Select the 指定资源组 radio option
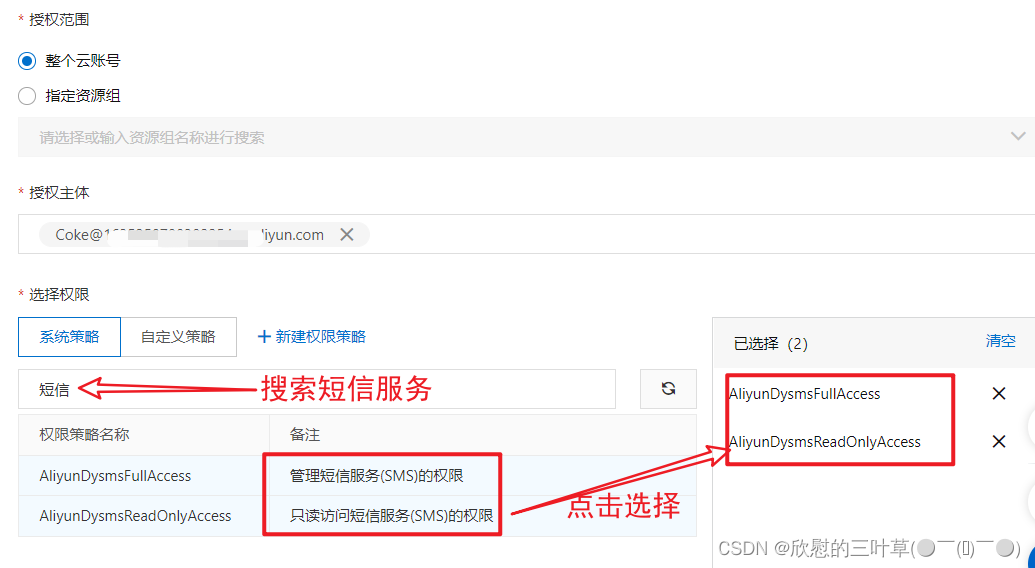 (27, 96)
